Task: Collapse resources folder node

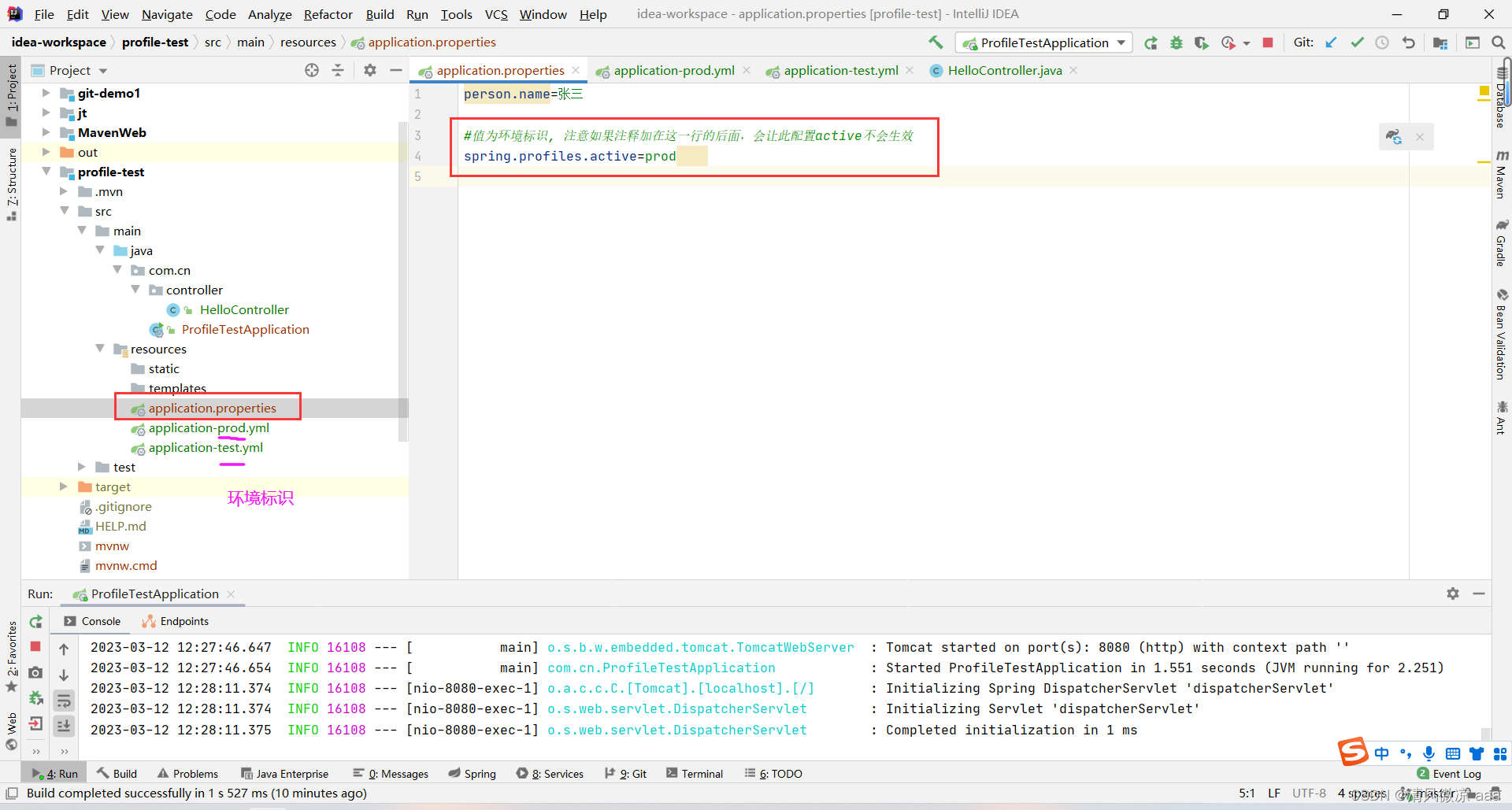Action: click(100, 349)
